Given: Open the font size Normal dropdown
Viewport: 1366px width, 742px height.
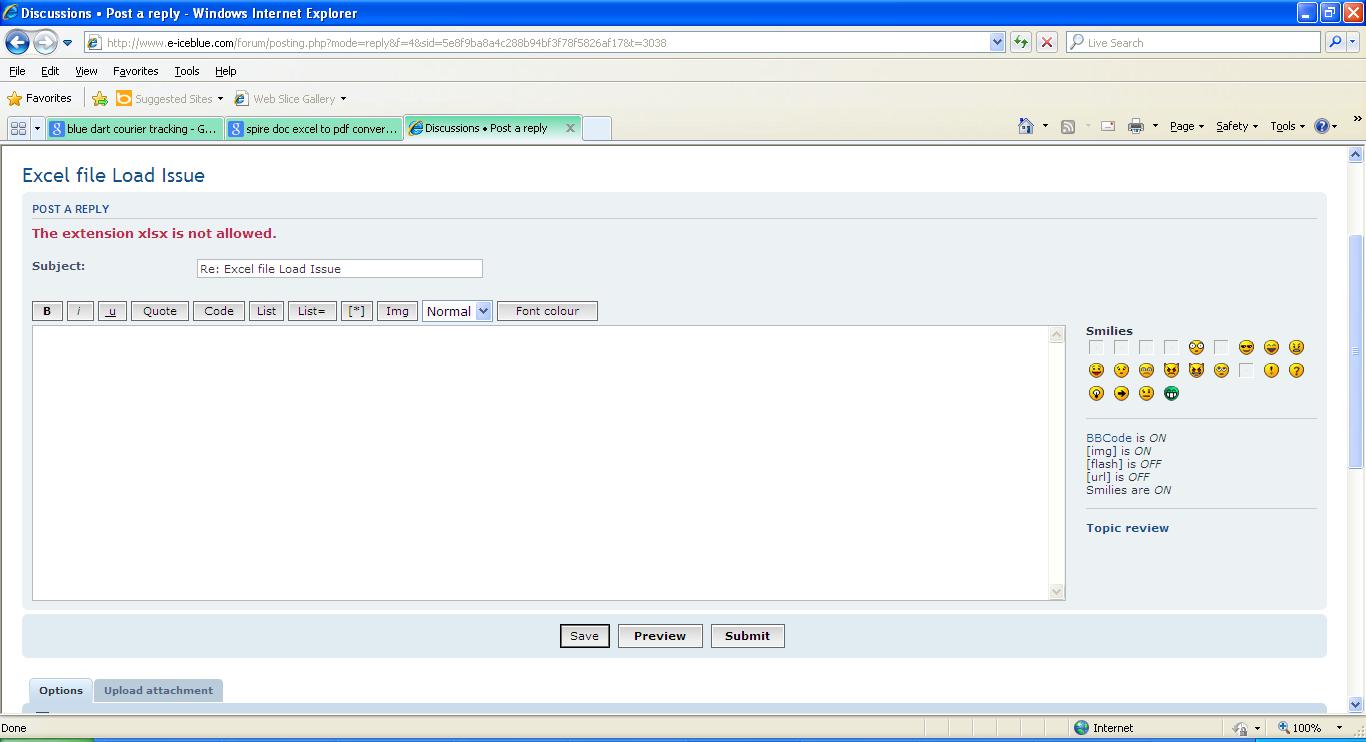Looking at the screenshot, I should pos(457,311).
